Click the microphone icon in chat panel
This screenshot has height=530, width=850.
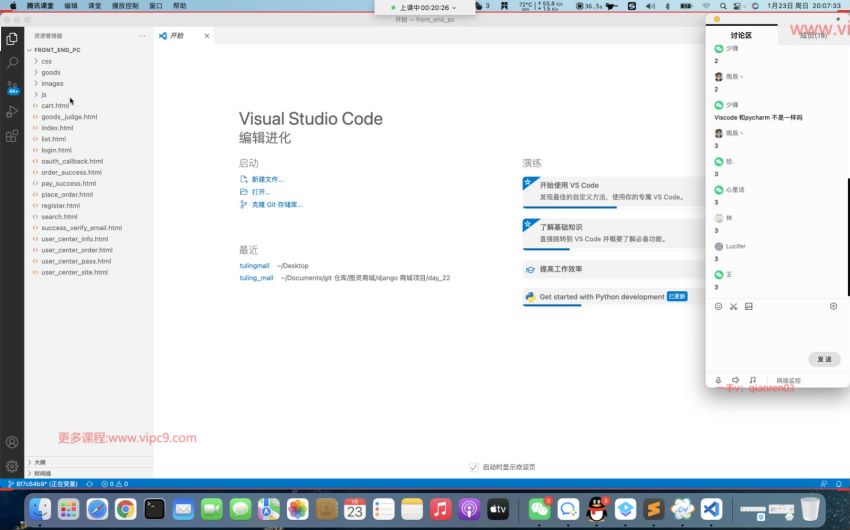pos(718,380)
